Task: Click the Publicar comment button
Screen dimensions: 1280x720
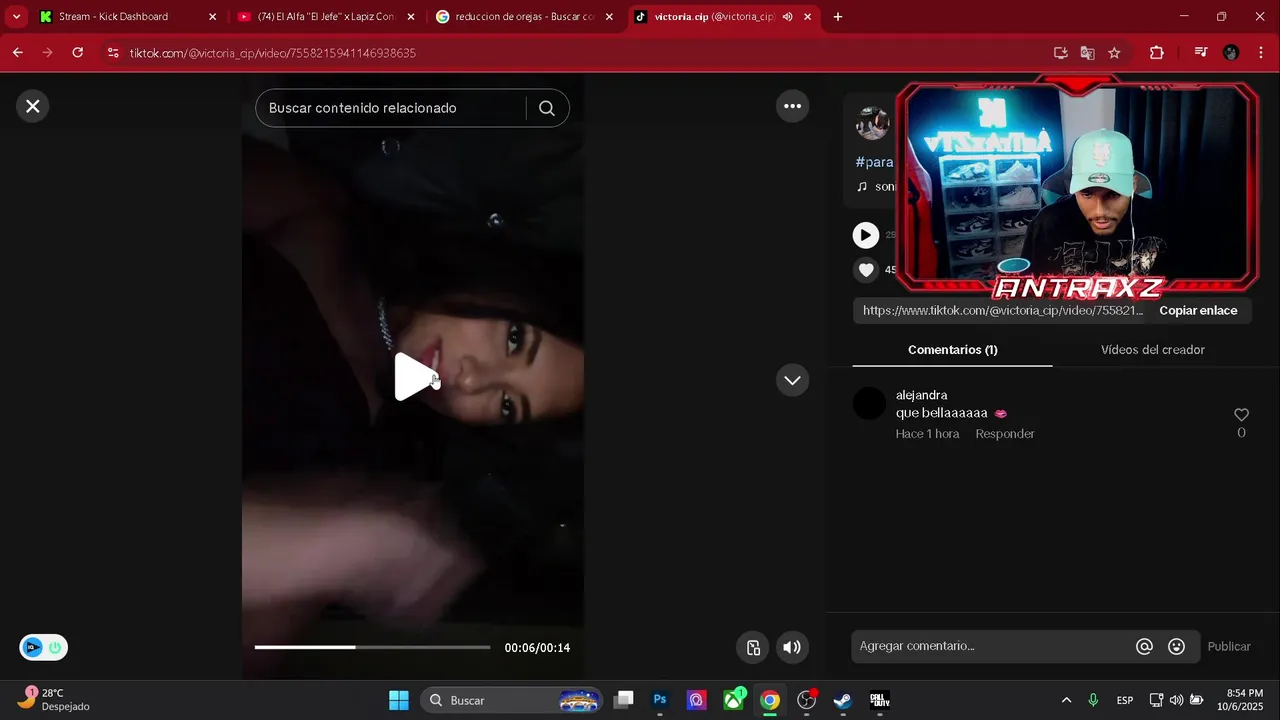Action: click(x=1229, y=647)
